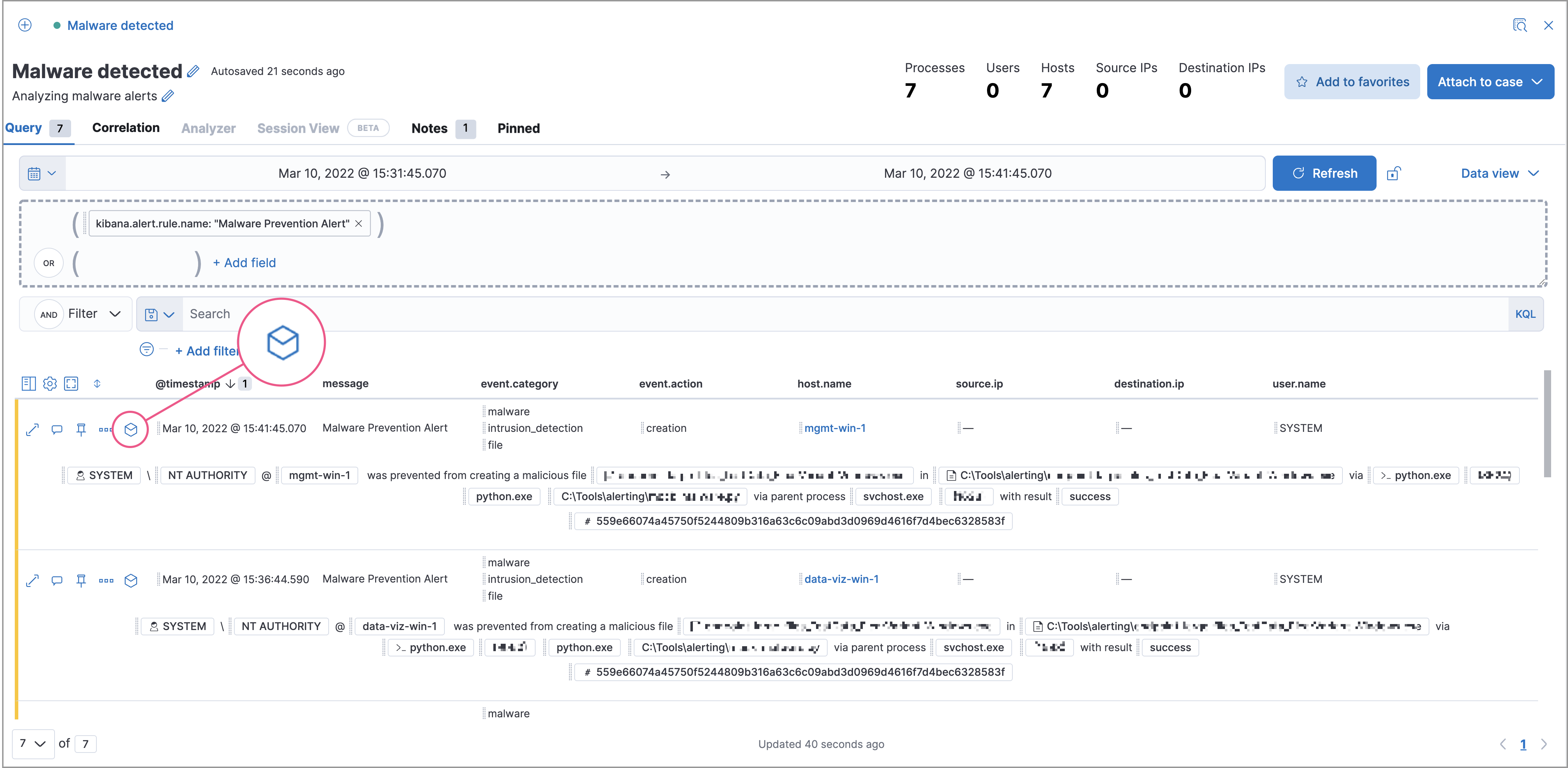Switch to the Correlation tab
The height and width of the screenshot is (768, 1568).
pyautogui.click(x=125, y=128)
